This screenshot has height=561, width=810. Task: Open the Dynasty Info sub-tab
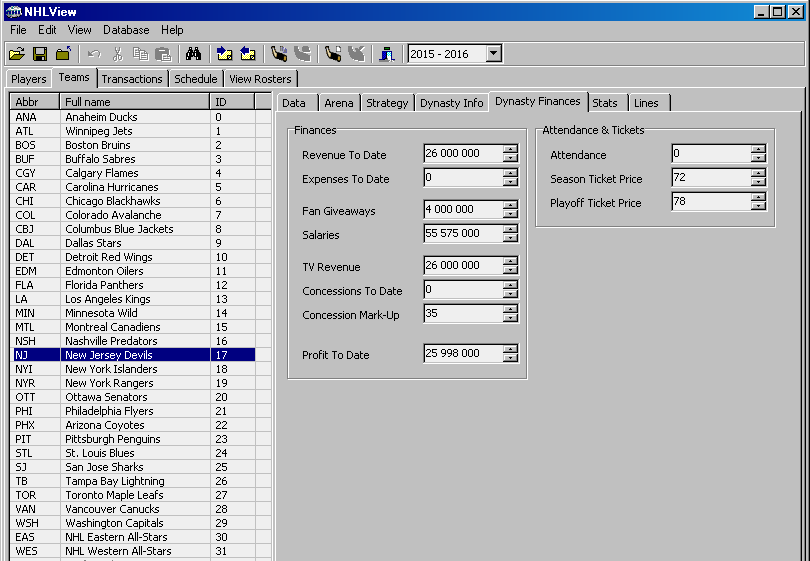[x=451, y=103]
